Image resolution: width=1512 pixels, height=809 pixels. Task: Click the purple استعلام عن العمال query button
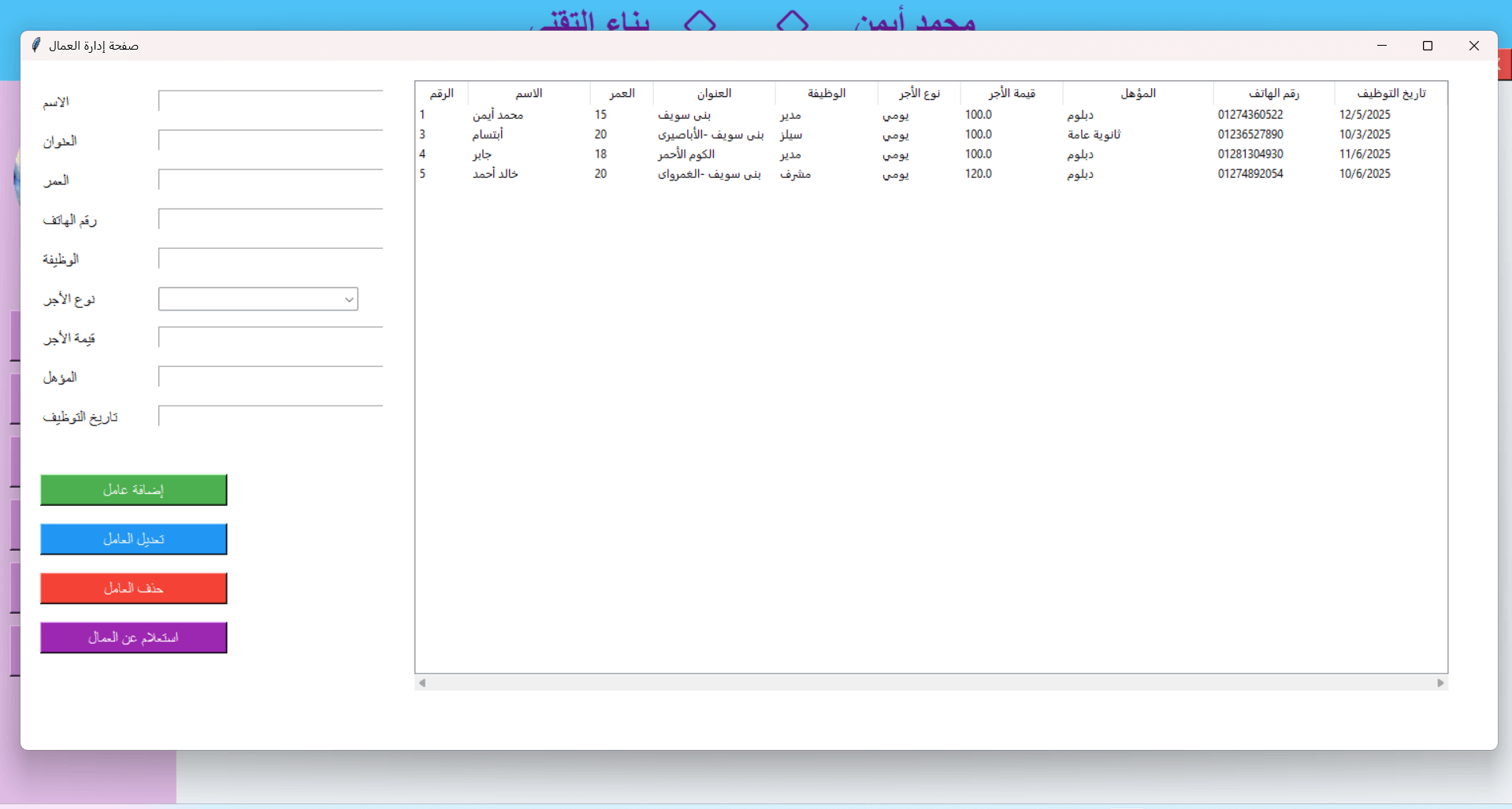(134, 637)
